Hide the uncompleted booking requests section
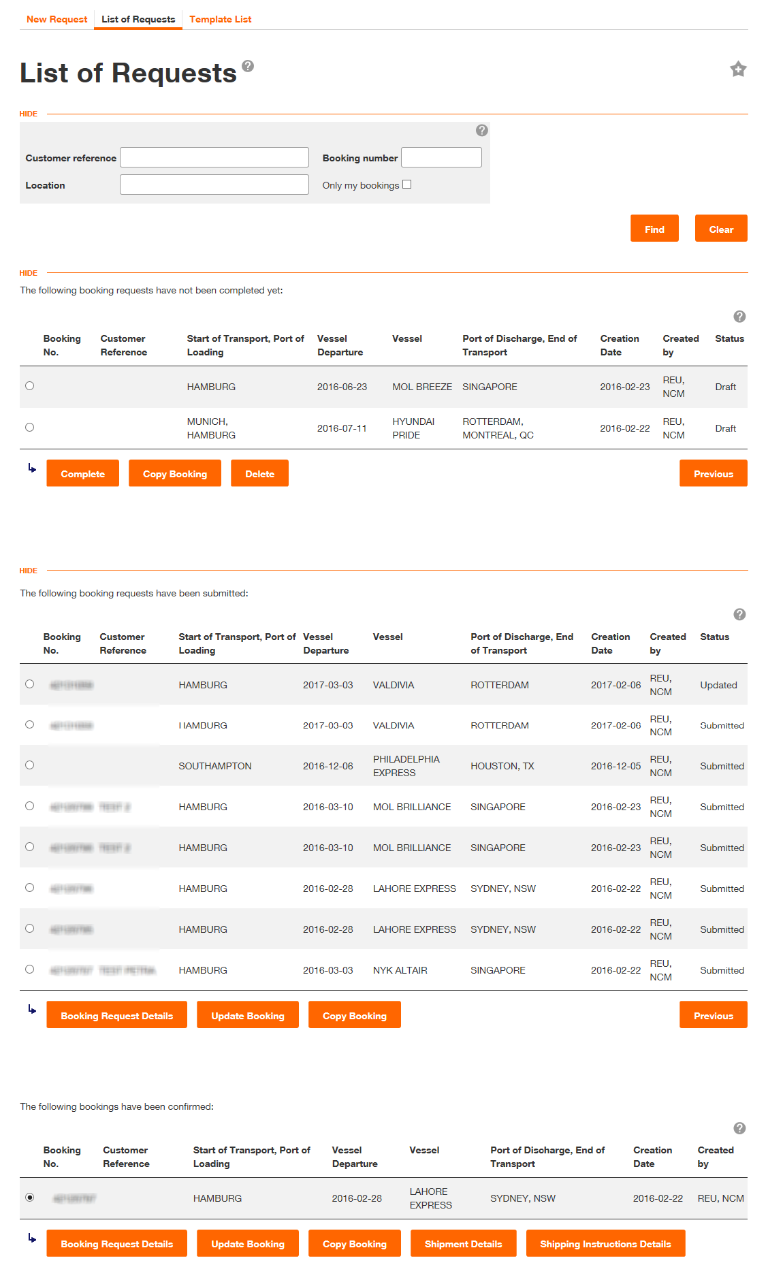This screenshot has height=1280, width=768. coord(28,272)
